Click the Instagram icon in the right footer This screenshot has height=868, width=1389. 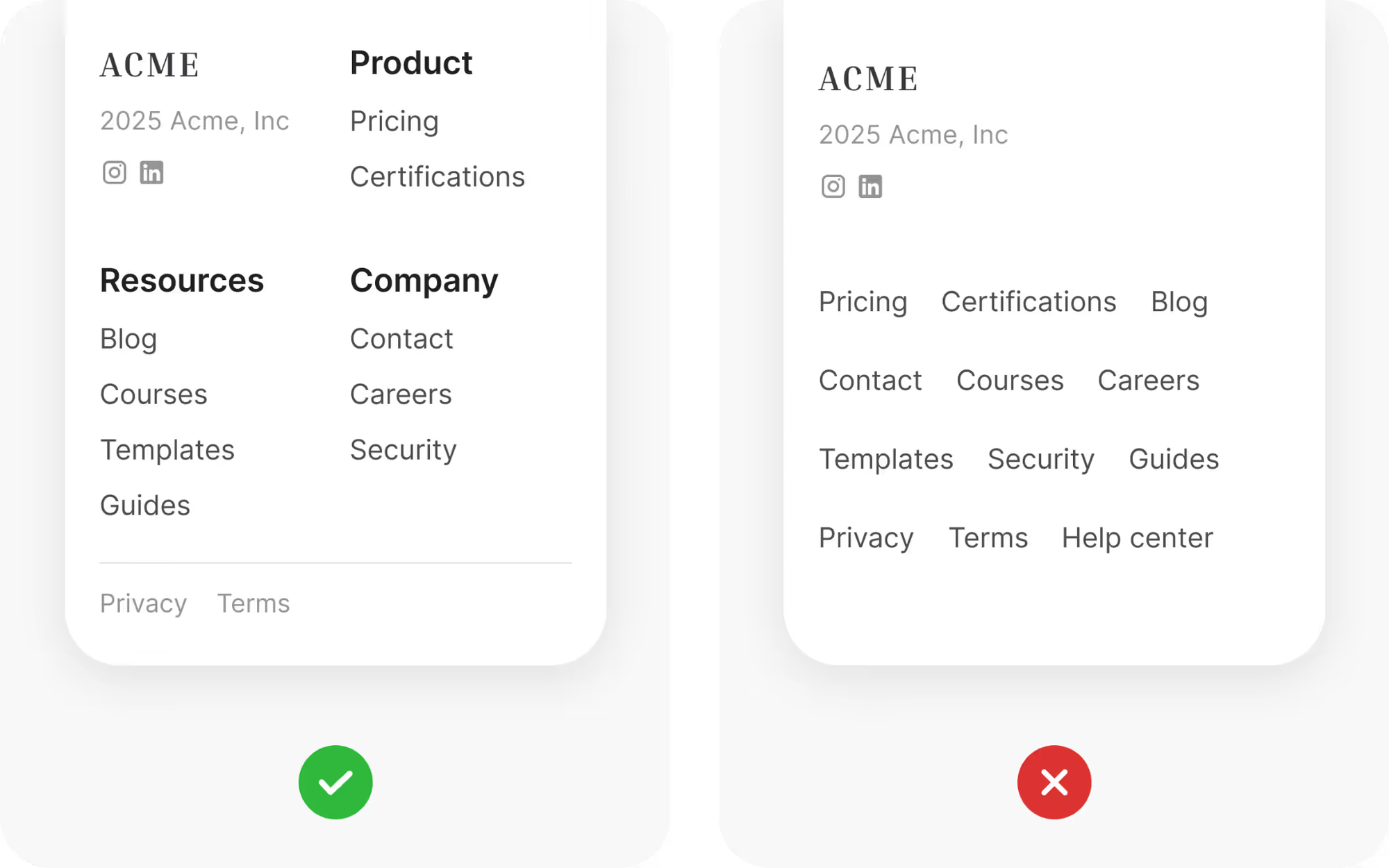(x=833, y=186)
